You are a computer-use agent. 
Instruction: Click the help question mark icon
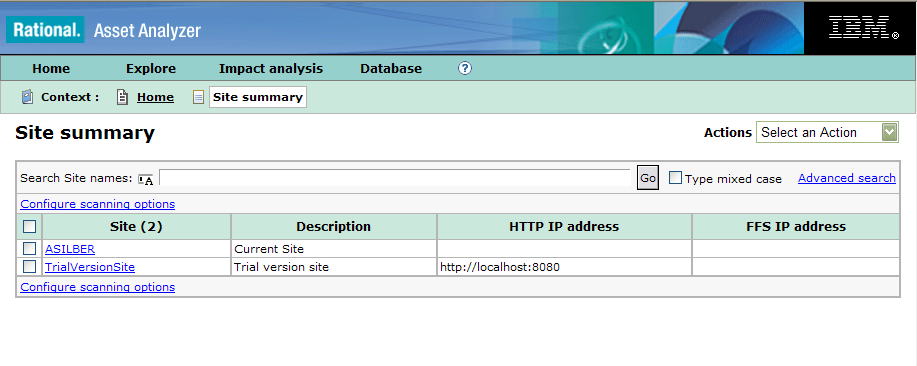tap(464, 68)
